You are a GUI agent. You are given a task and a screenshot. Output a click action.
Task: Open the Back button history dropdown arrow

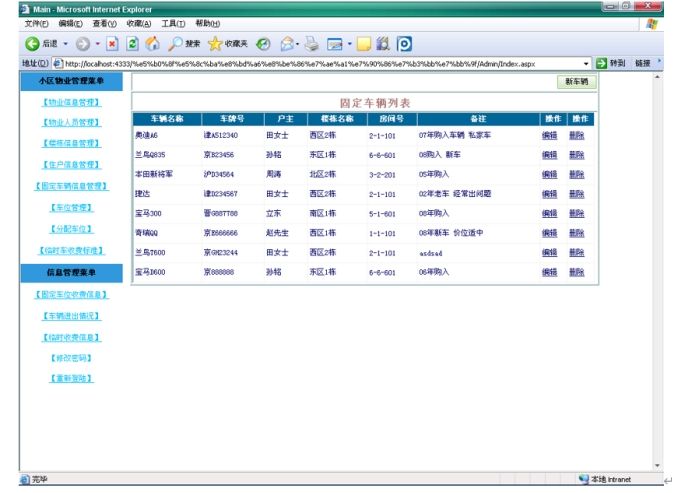[65, 44]
